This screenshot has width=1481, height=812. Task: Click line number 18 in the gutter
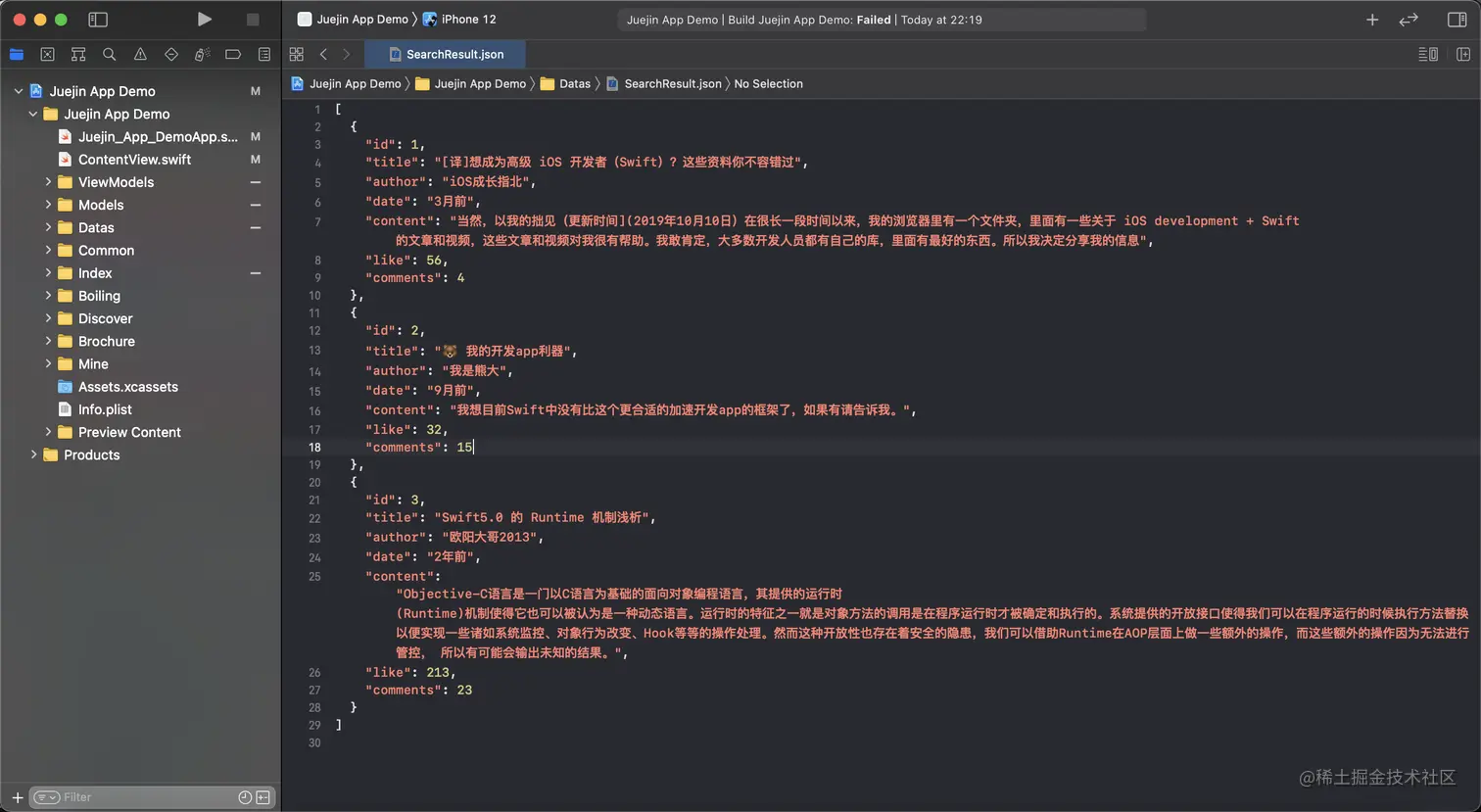click(x=314, y=447)
